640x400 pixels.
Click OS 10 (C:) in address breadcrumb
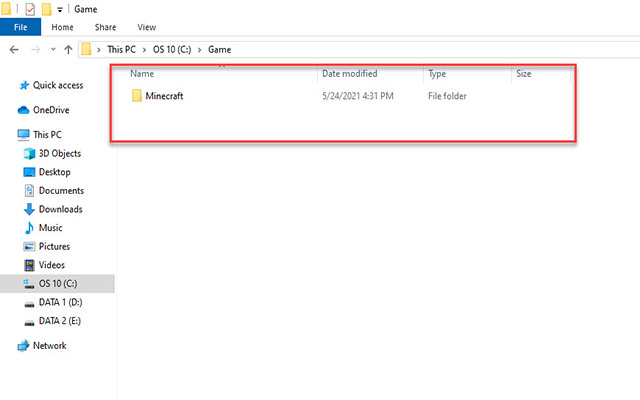coord(171,49)
